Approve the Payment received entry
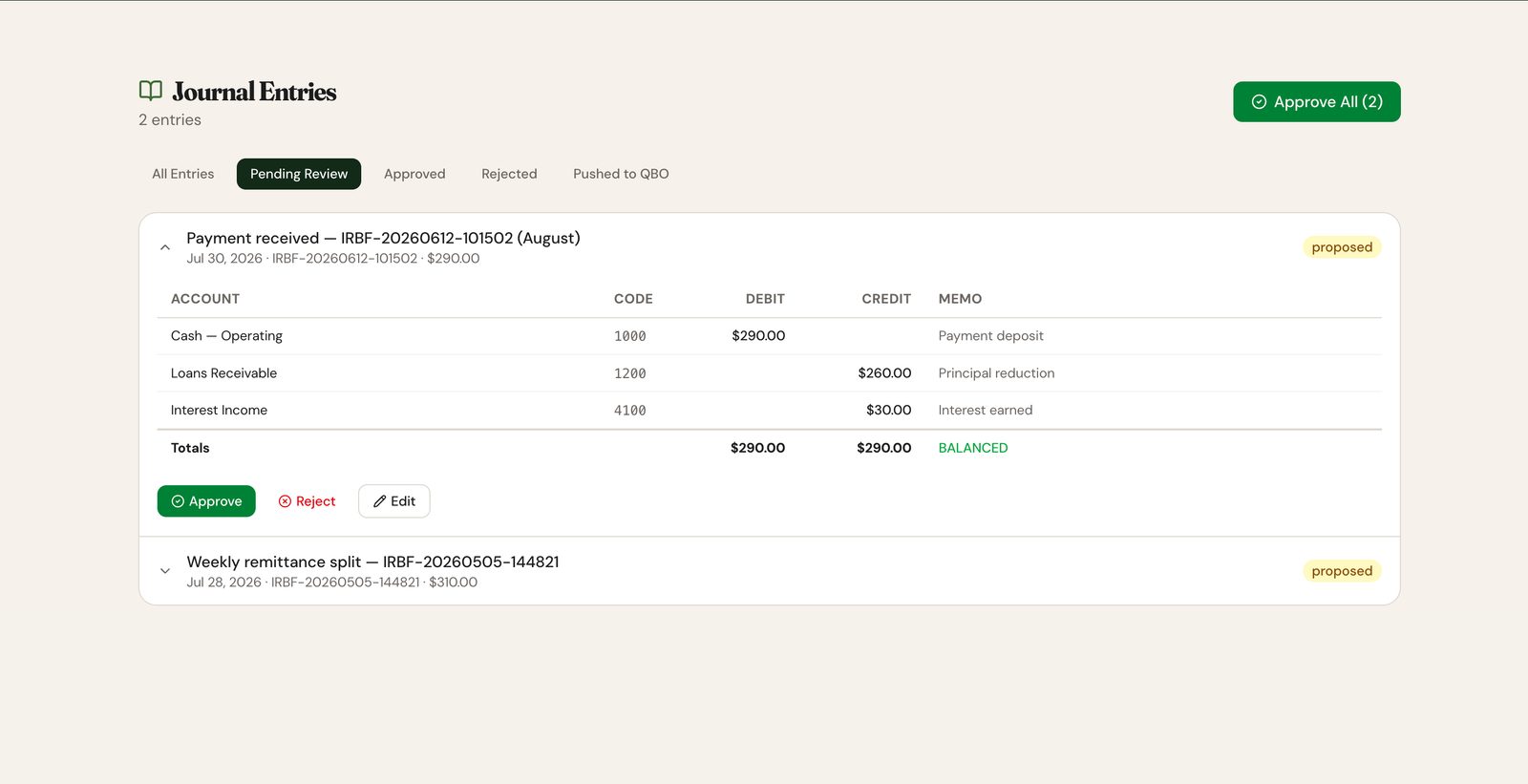The width and height of the screenshot is (1528, 784). (x=206, y=501)
